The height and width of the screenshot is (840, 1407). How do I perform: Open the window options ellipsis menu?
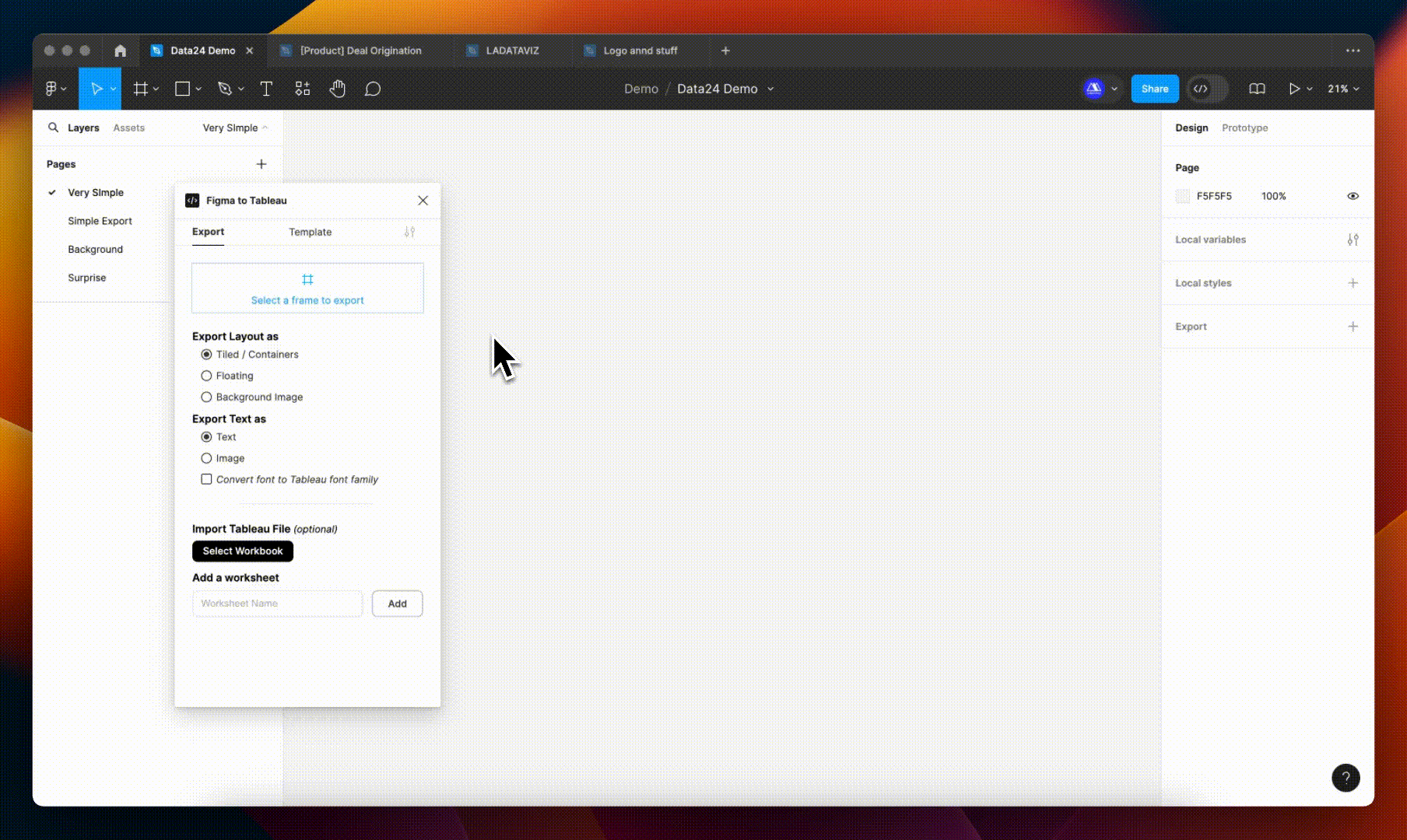point(1353,51)
